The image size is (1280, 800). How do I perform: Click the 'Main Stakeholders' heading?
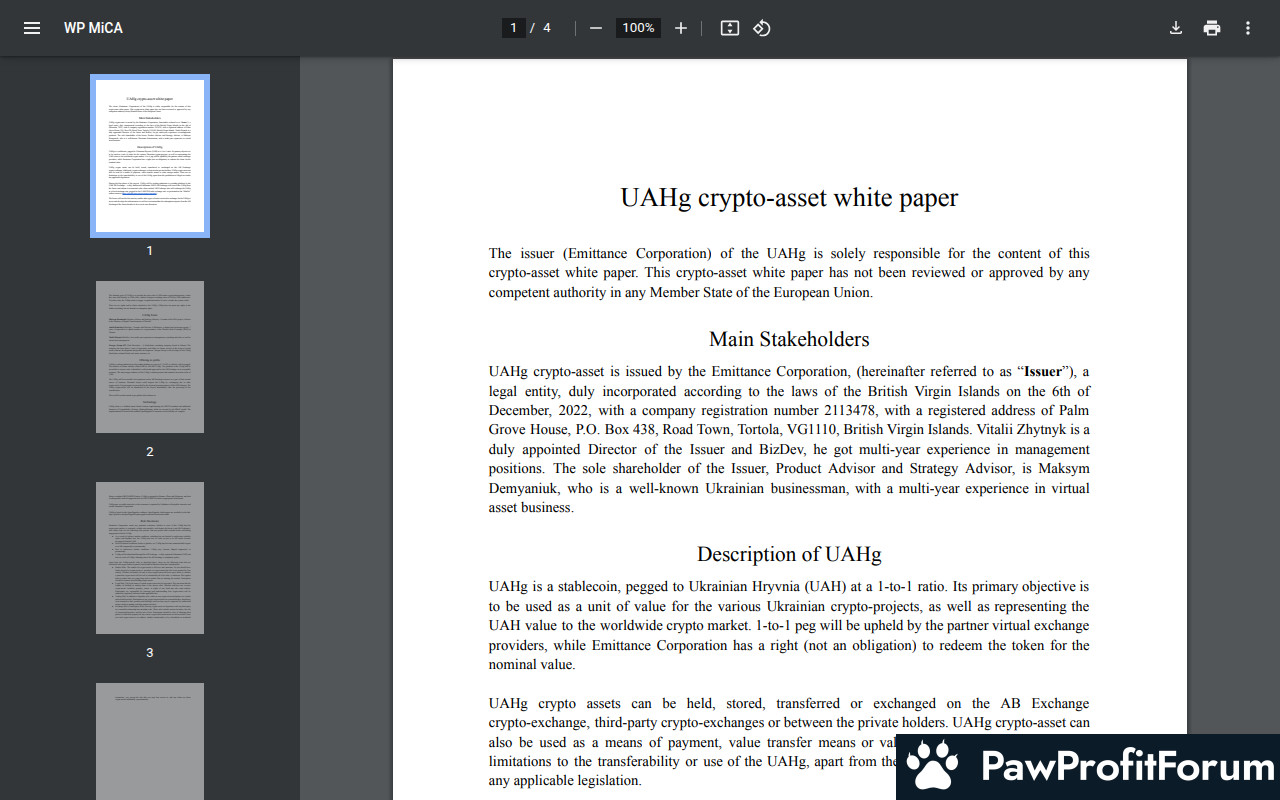[789, 339]
